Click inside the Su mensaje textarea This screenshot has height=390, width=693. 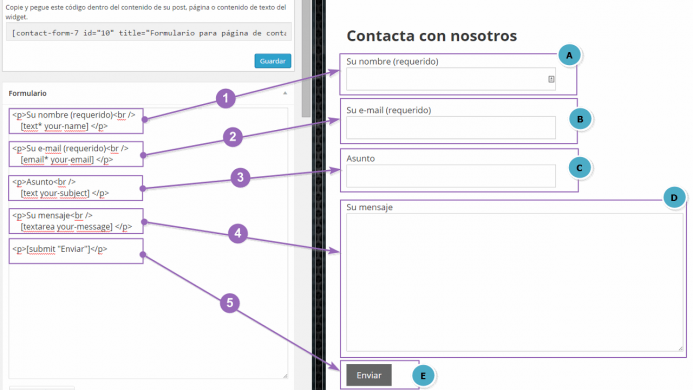tap(515, 282)
